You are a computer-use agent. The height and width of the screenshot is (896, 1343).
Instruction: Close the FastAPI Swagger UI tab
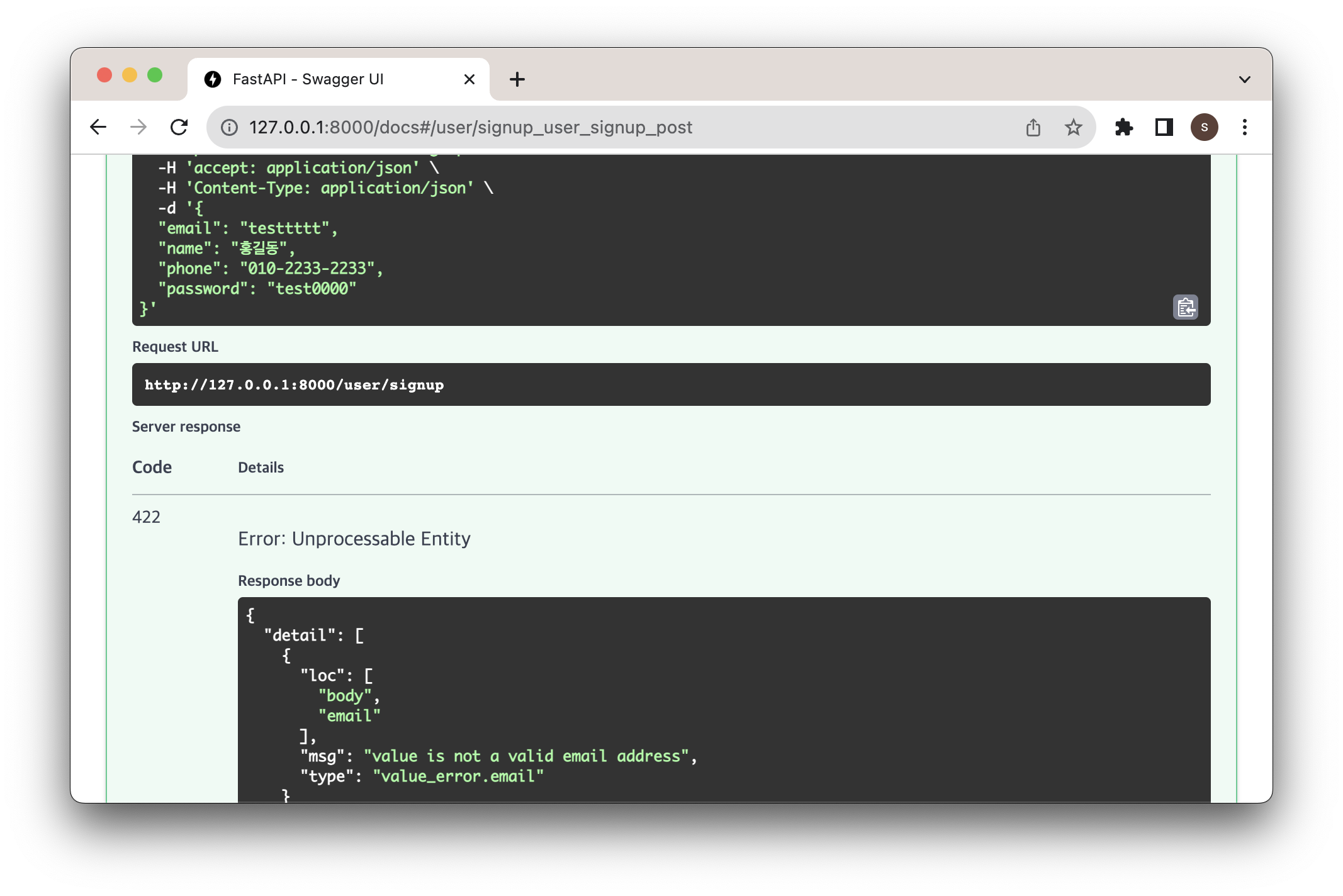(469, 79)
